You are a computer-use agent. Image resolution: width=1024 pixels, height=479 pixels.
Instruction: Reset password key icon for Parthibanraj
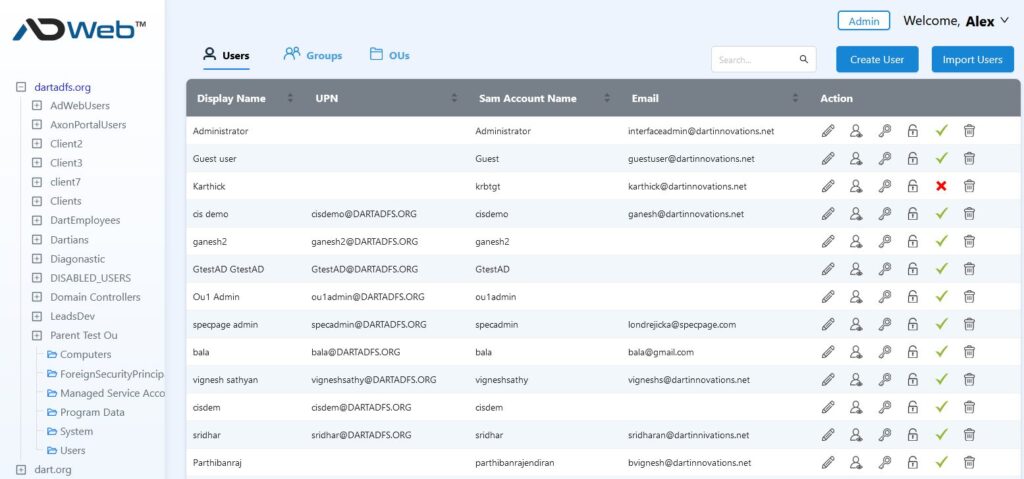[884, 462]
